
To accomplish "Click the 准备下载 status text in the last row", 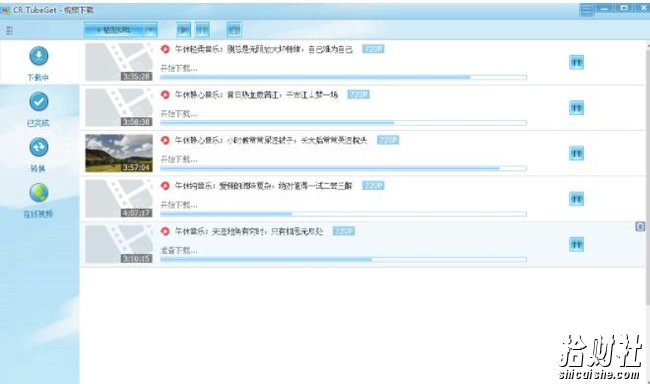I will point(179,250).
